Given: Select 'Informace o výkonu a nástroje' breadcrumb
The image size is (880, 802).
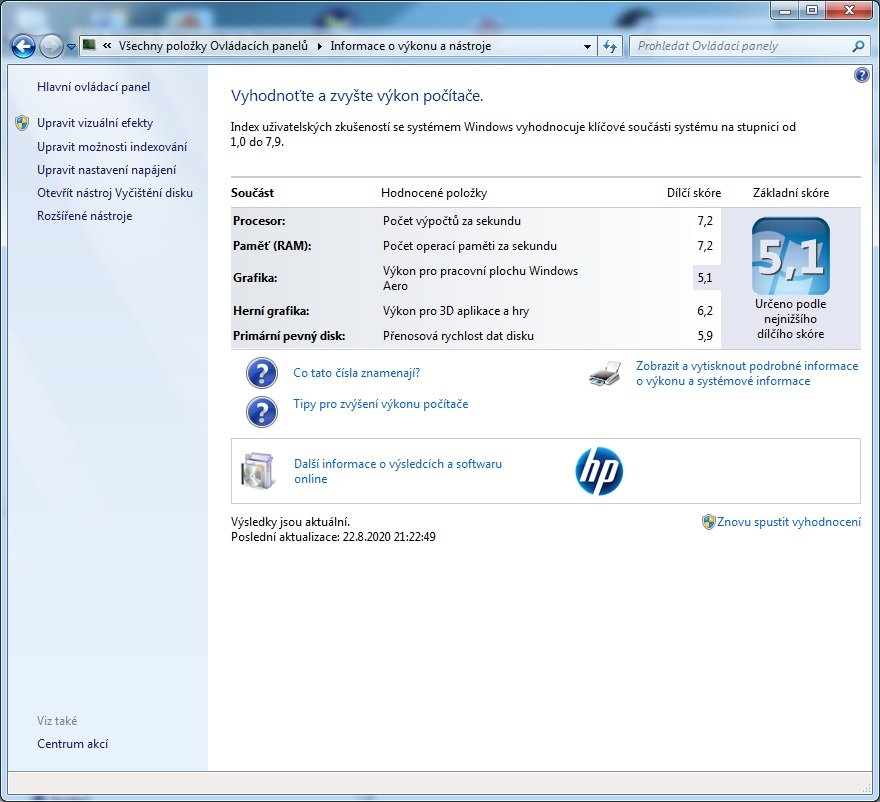Looking at the screenshot, I should 410,46.
